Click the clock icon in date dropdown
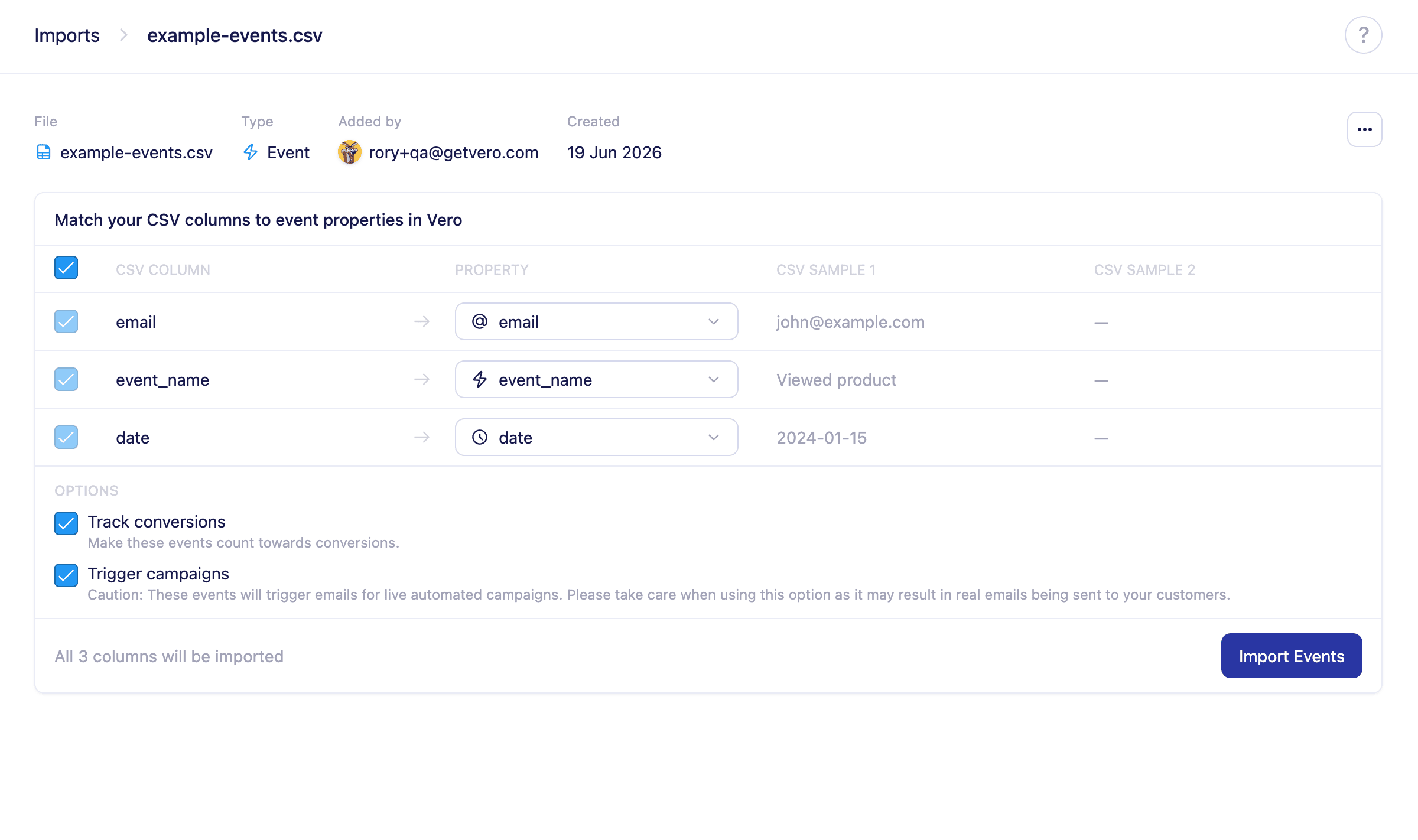 pos(480,437)
